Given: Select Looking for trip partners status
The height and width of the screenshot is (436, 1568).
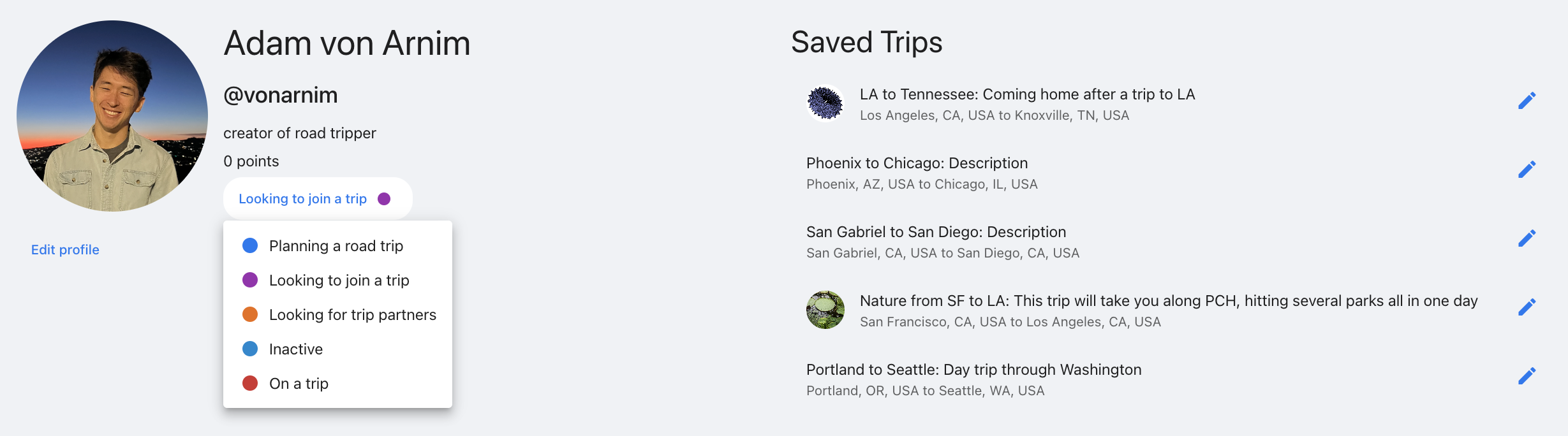Looking at the screenshot, I should [x=337, y=315].
